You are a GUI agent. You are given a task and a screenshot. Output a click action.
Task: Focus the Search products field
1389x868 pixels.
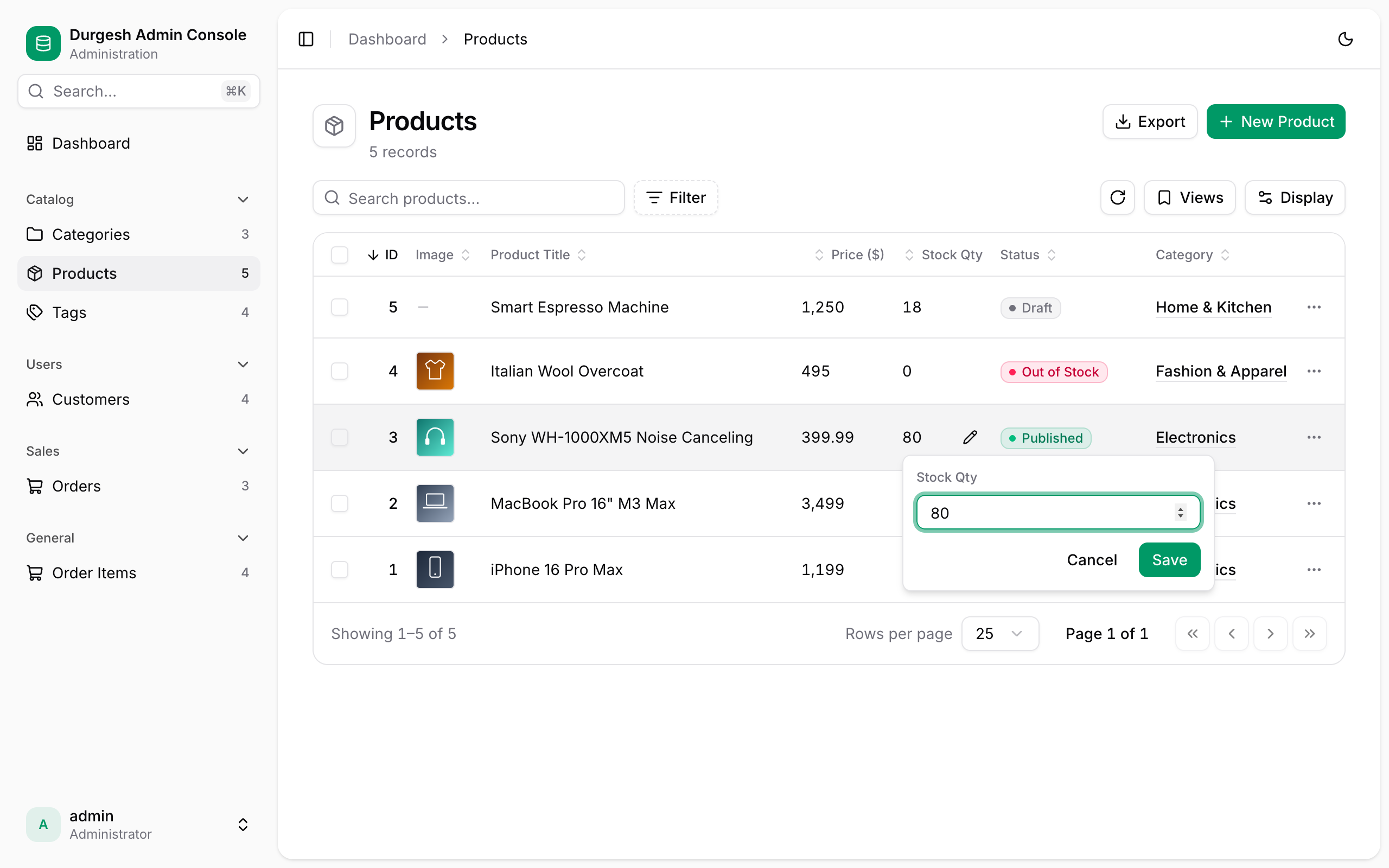click(468, 198)
